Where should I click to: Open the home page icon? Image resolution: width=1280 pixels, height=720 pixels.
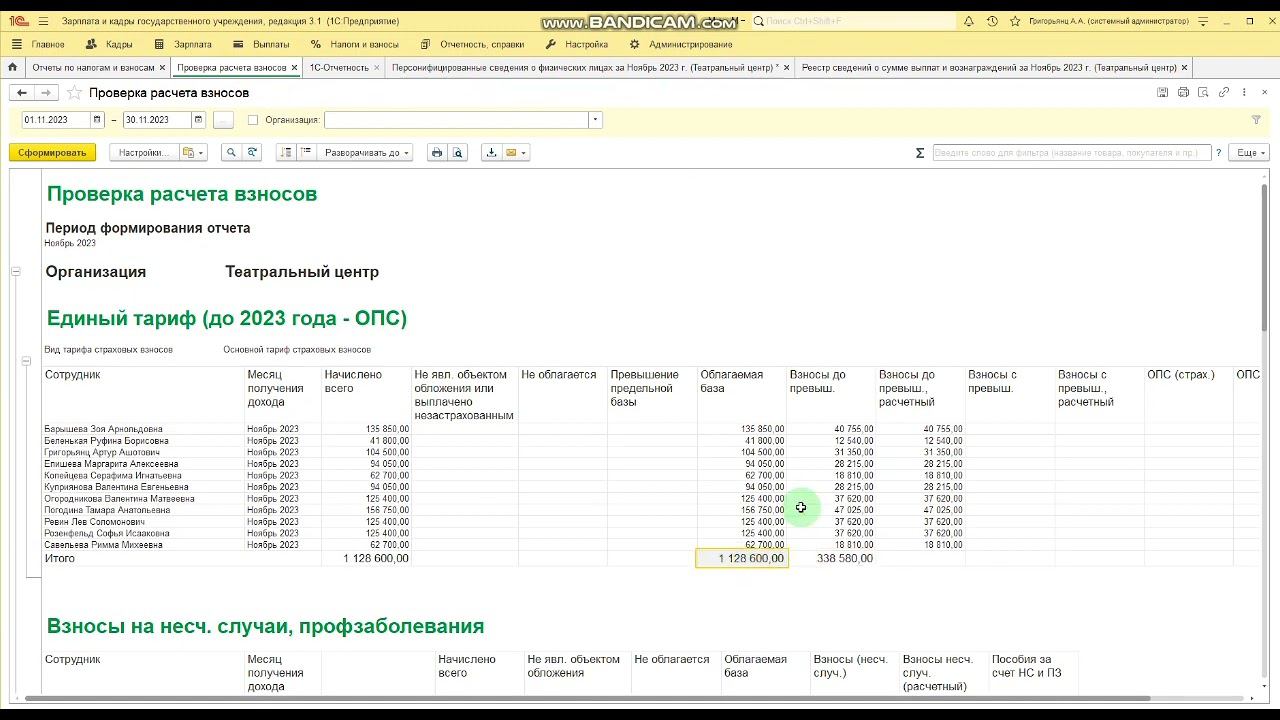[x=13, y=68]
